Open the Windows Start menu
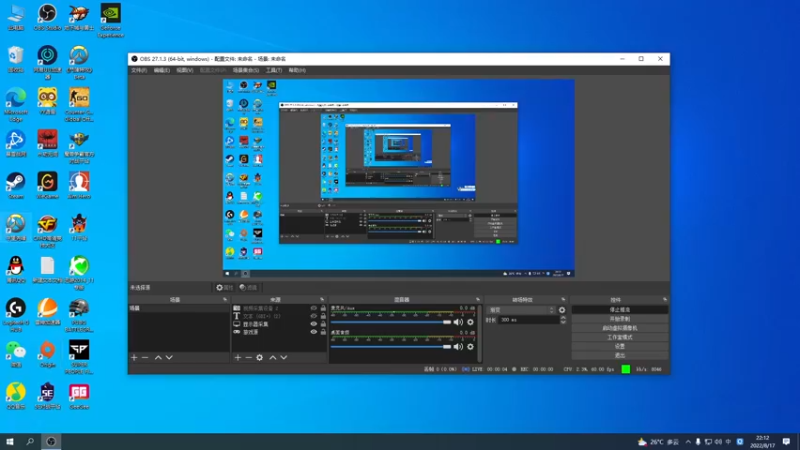Screen dimensions: 800x450 (10, 442)
